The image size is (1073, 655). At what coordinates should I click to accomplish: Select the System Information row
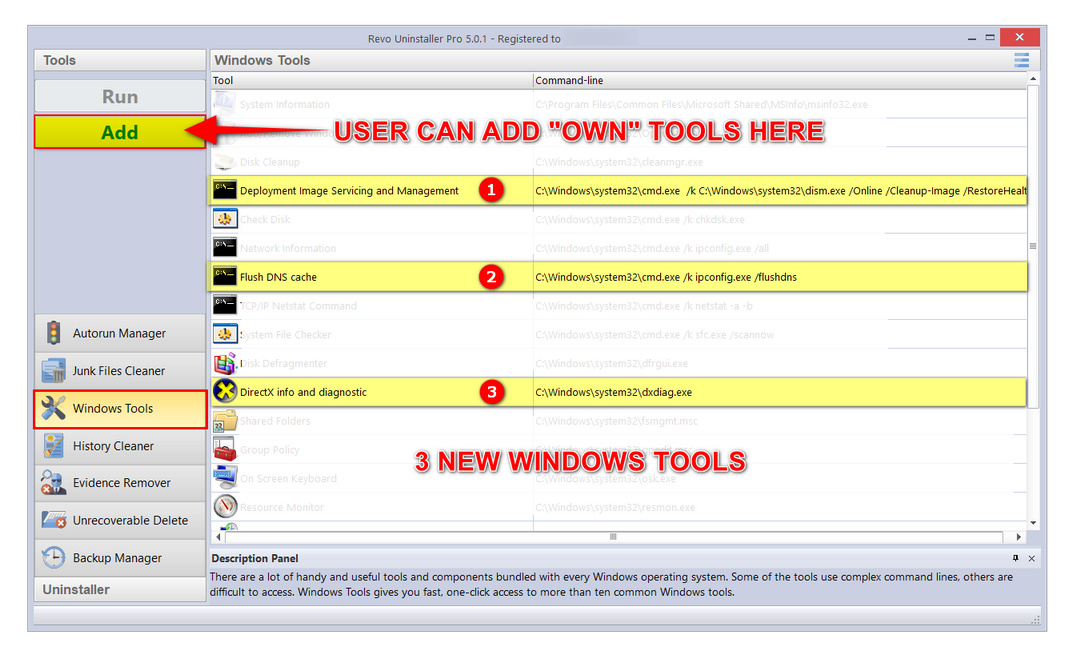coord(617,104)
